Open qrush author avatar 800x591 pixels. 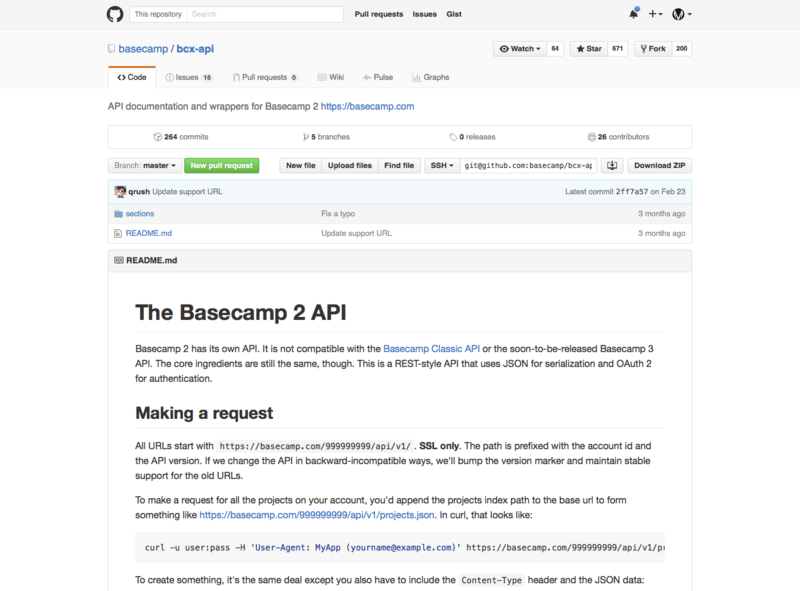tap(120, 191)
